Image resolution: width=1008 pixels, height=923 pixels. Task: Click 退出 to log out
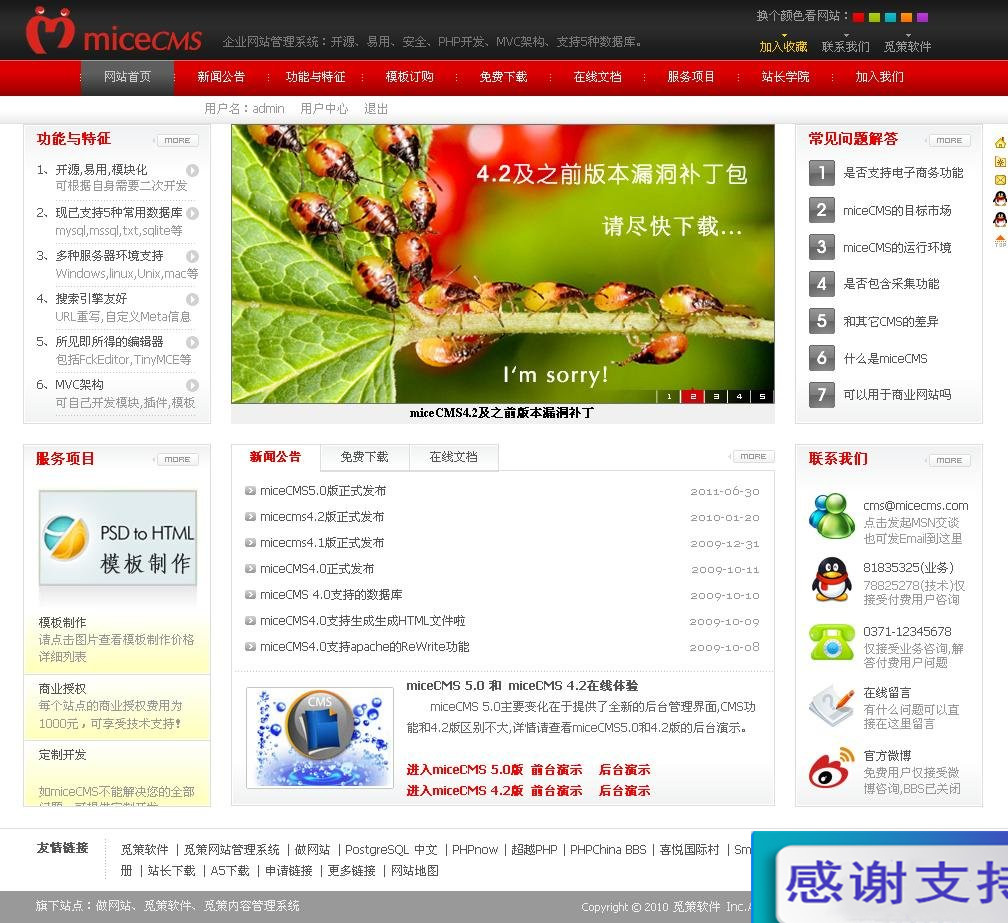(376, 109)
